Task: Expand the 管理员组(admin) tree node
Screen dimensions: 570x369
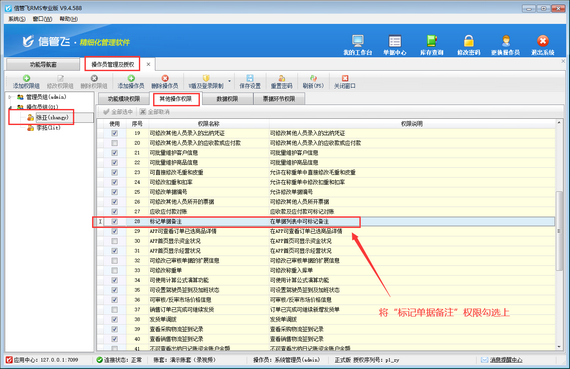Action: tap(10, 97)
